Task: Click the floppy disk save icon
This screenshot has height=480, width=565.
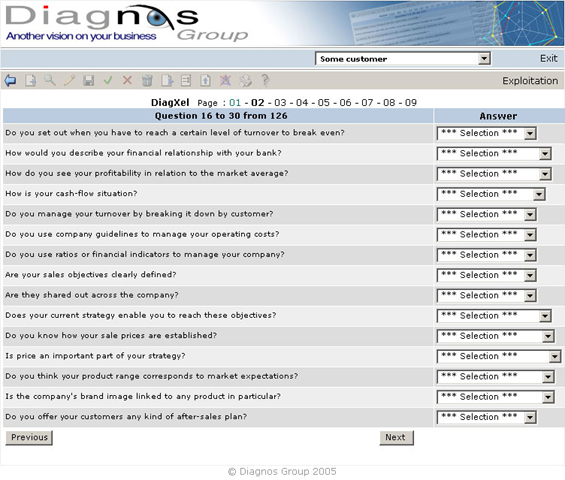Action: tap(89, 80)
